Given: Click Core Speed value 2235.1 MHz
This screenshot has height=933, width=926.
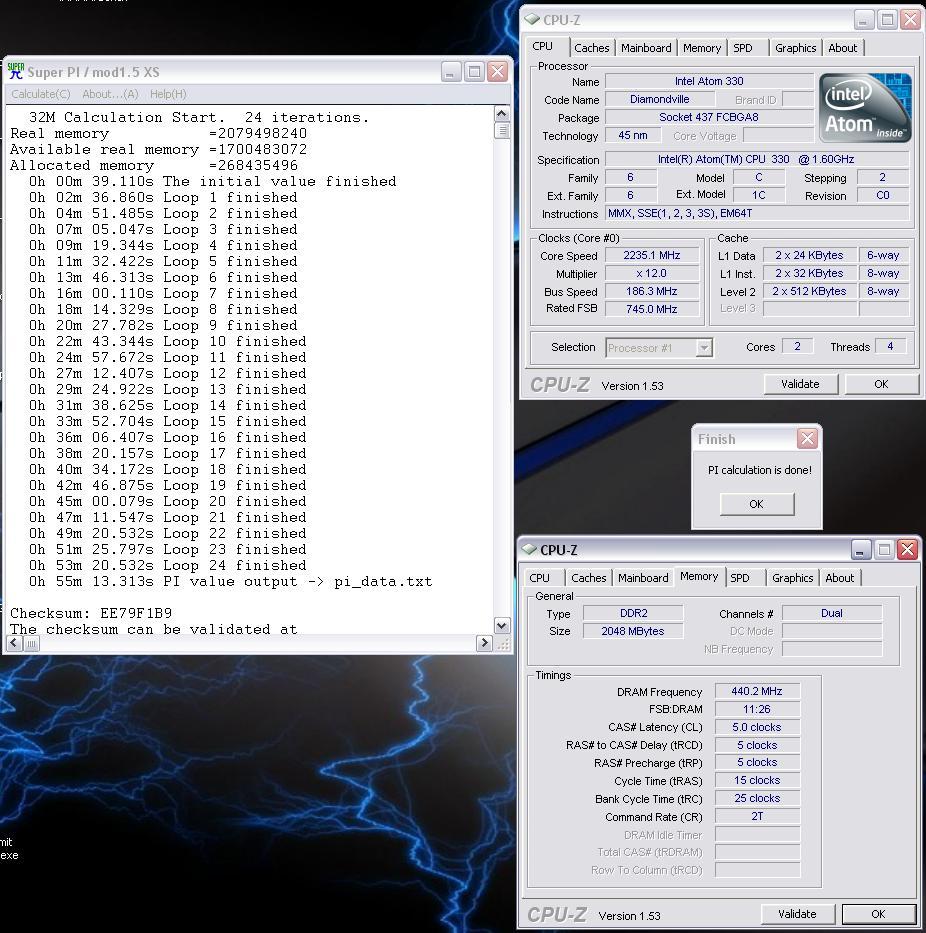Looking at the screenshot, I should [652, 255].
